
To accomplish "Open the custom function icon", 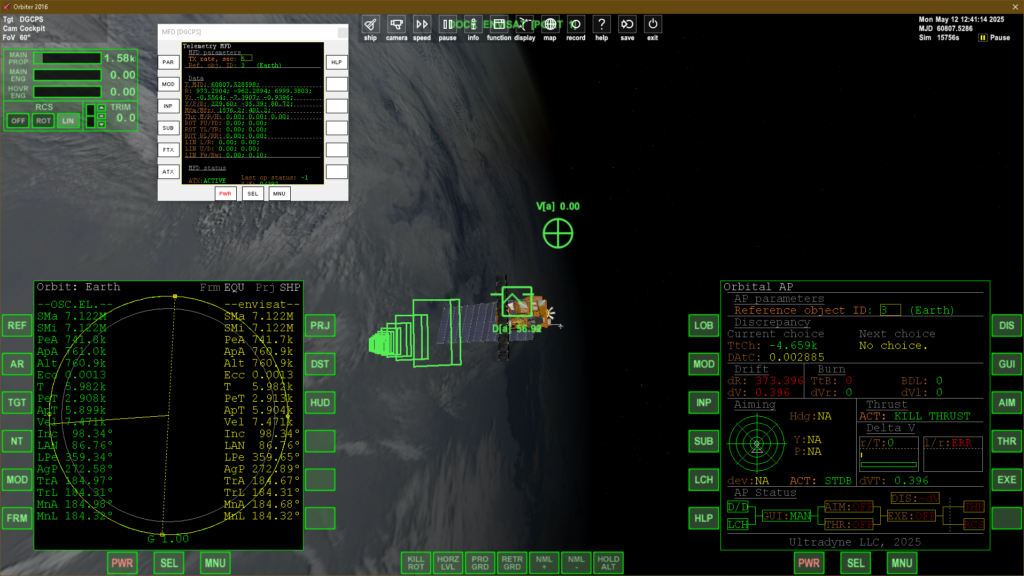I will coord(499,25).
